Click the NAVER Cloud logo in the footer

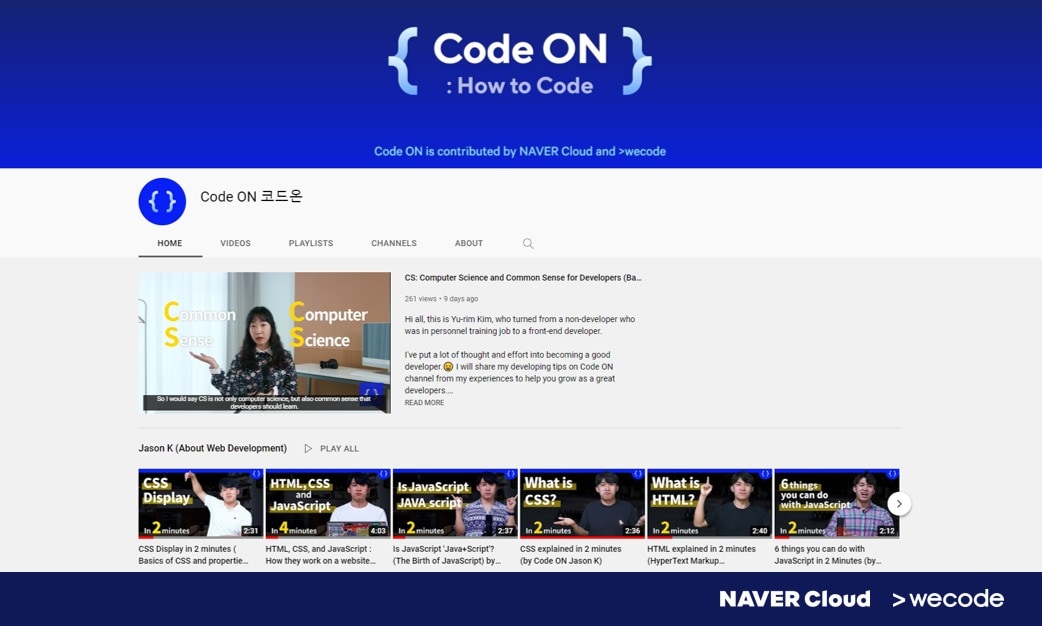tap(794, 599)
